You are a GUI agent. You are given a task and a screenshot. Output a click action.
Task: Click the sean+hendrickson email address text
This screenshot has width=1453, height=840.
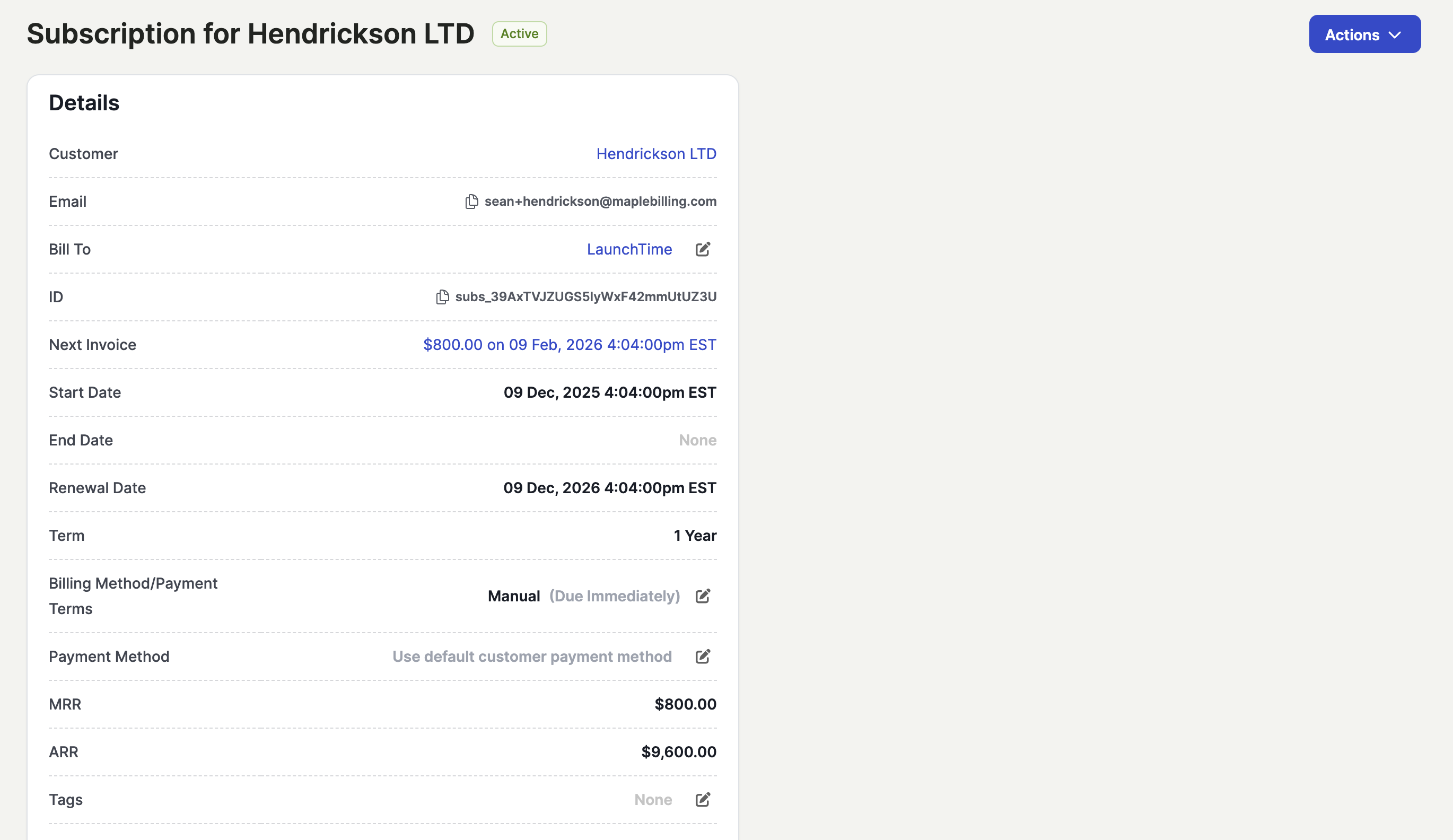point(600,201)
